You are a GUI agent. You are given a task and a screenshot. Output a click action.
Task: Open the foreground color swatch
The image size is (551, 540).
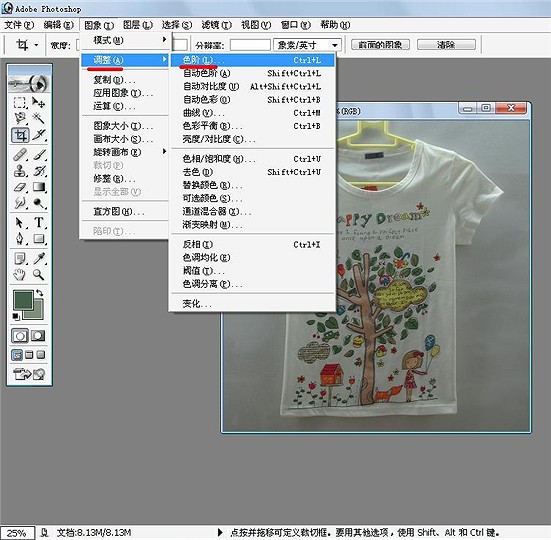pos(23,300)
